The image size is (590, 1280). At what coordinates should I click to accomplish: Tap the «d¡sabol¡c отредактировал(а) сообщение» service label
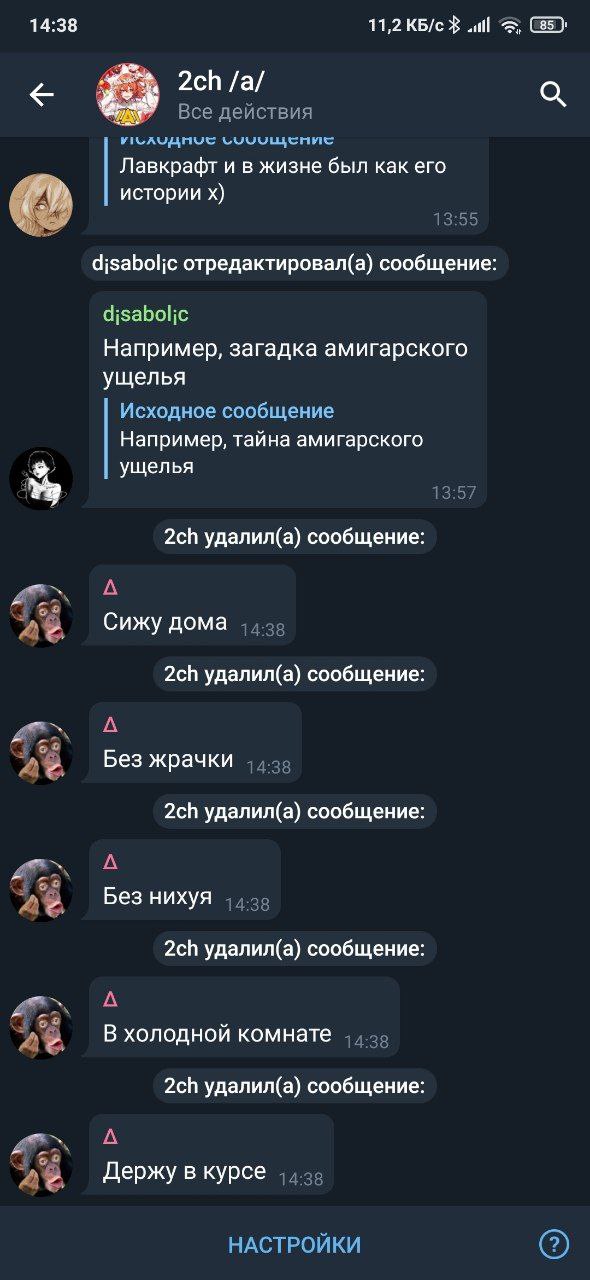[295, 264]
